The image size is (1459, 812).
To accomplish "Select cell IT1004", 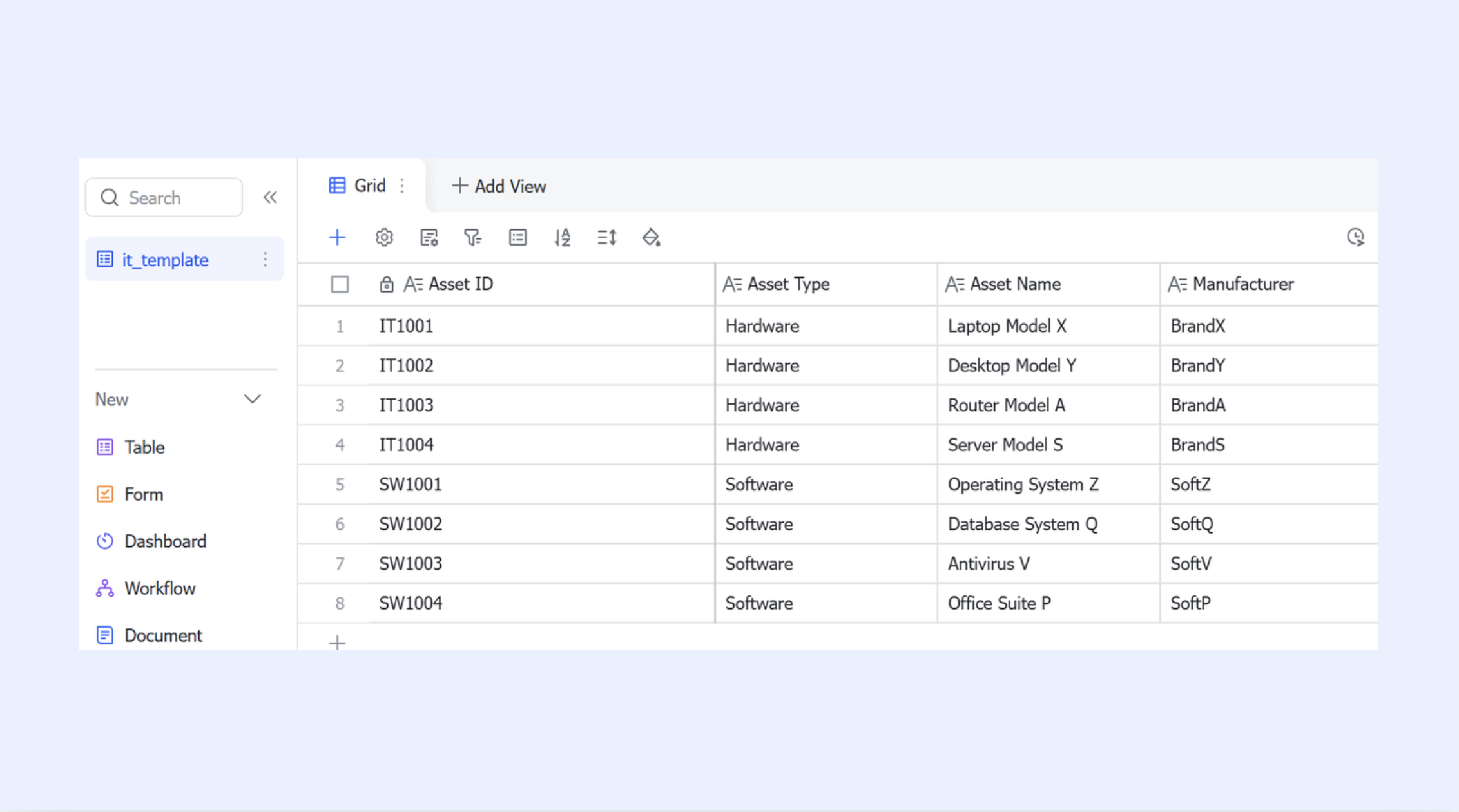I will coord(541,445).
